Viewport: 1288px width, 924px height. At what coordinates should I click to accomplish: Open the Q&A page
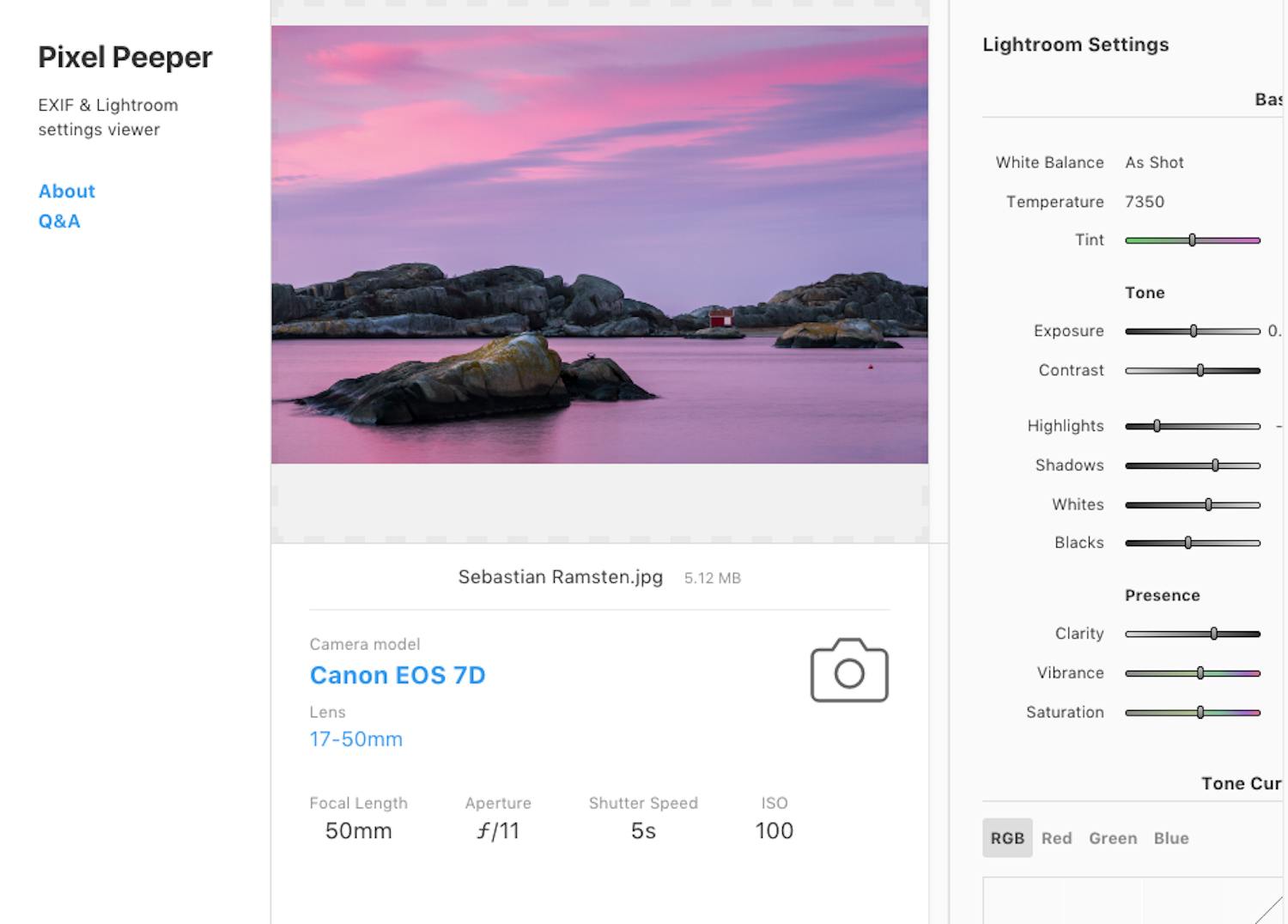58,221
